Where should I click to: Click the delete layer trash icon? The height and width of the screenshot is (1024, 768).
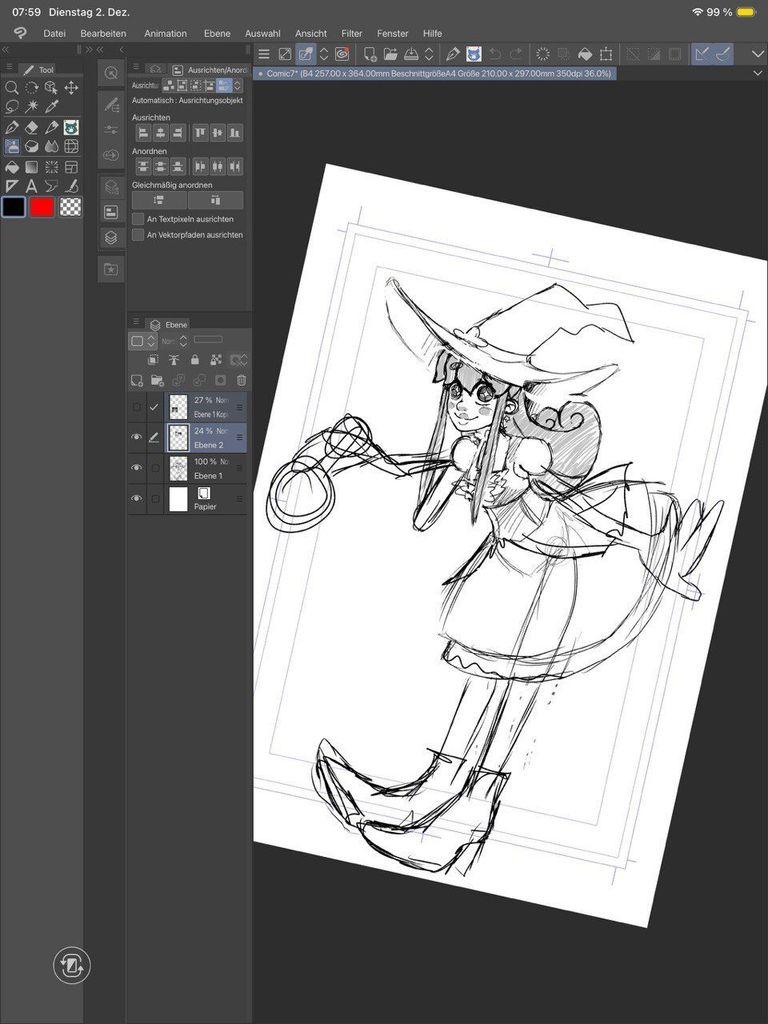[x=241, y=380]
